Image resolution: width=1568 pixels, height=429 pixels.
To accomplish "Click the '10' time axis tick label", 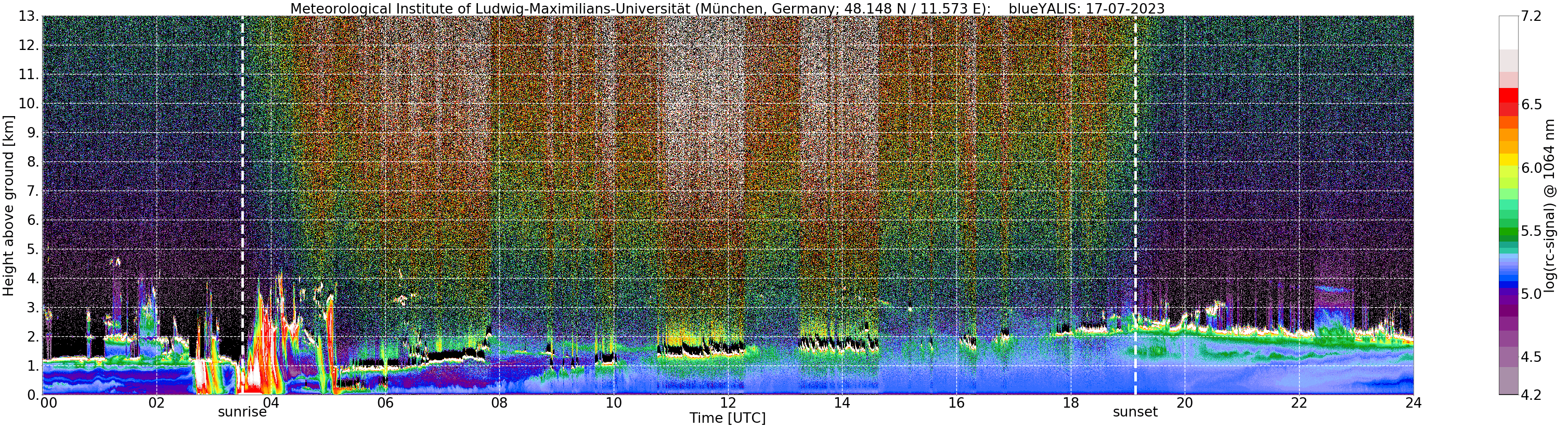I will (x=614, y=403).
